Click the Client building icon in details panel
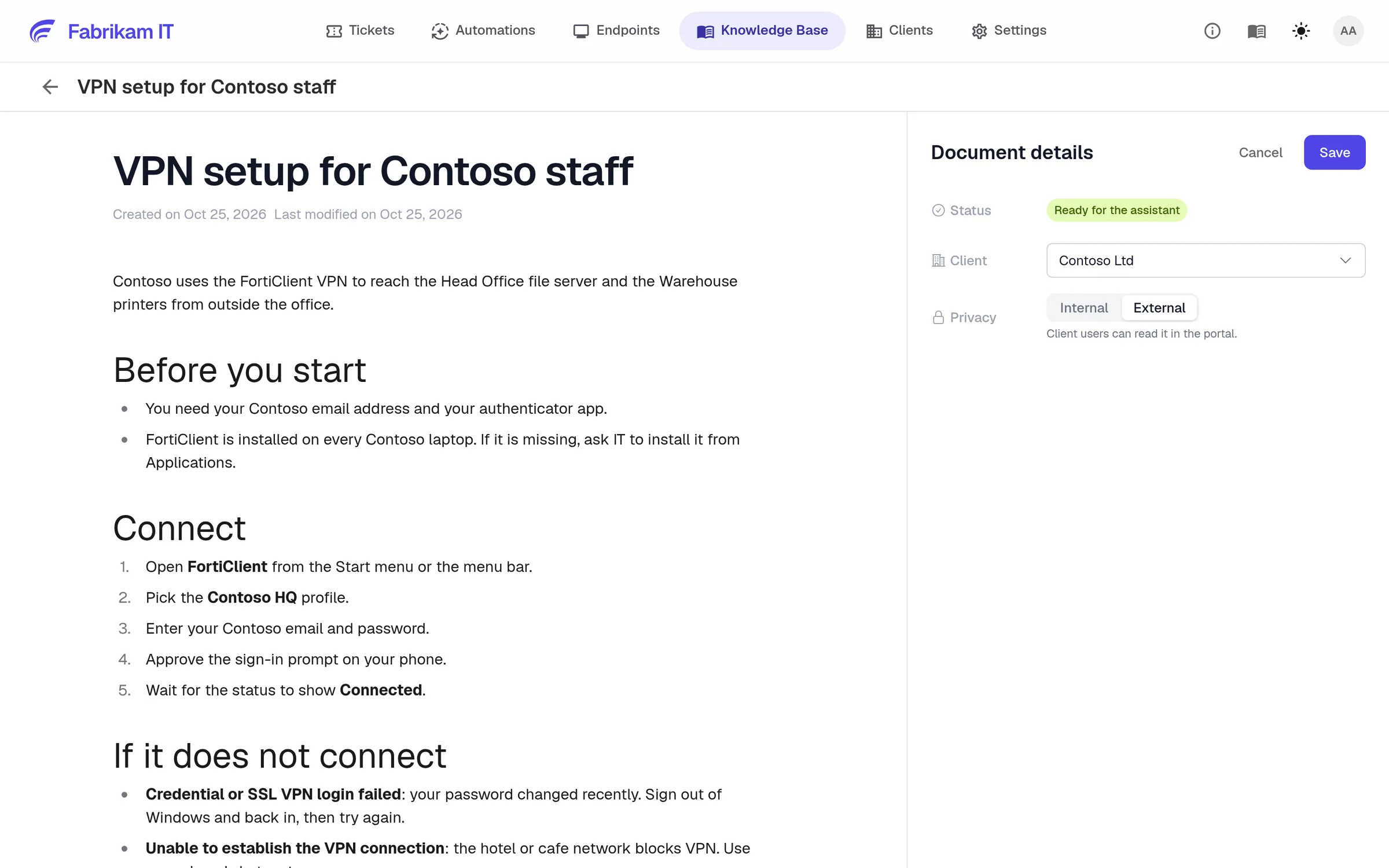 [x=938, y=261]
